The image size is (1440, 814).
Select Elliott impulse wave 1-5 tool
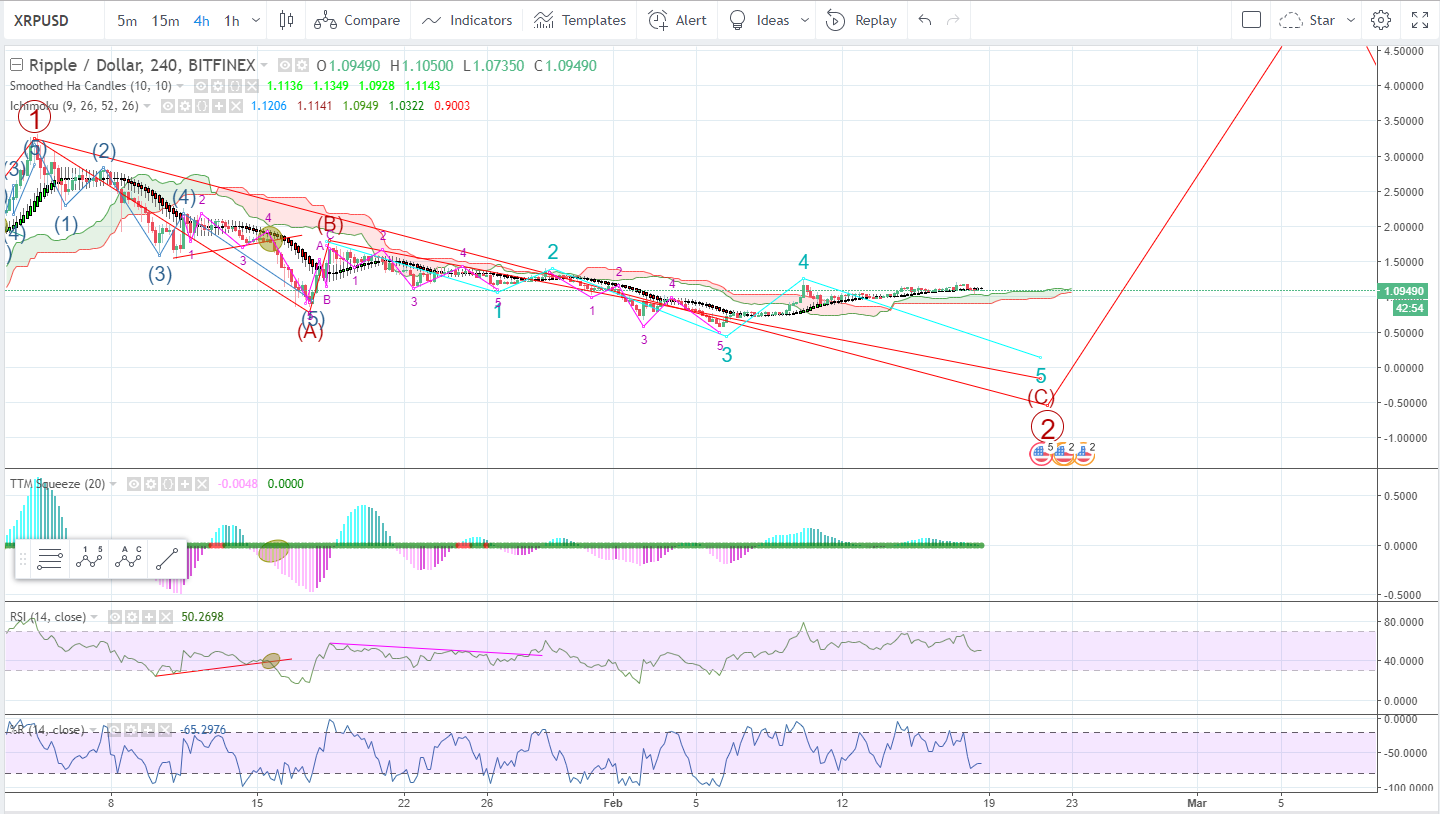(89, 559)
